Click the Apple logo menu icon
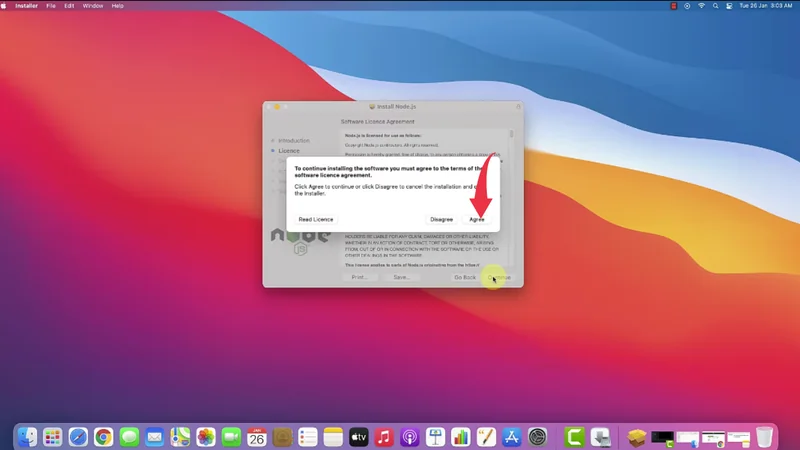This screenshot has width=800, height=450. click(7, 6)
